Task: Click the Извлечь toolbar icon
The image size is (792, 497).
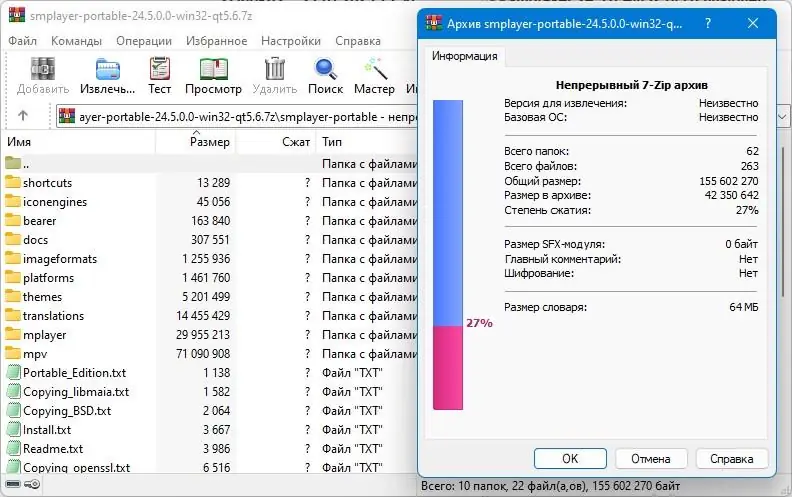Action: tap(108, 69)
